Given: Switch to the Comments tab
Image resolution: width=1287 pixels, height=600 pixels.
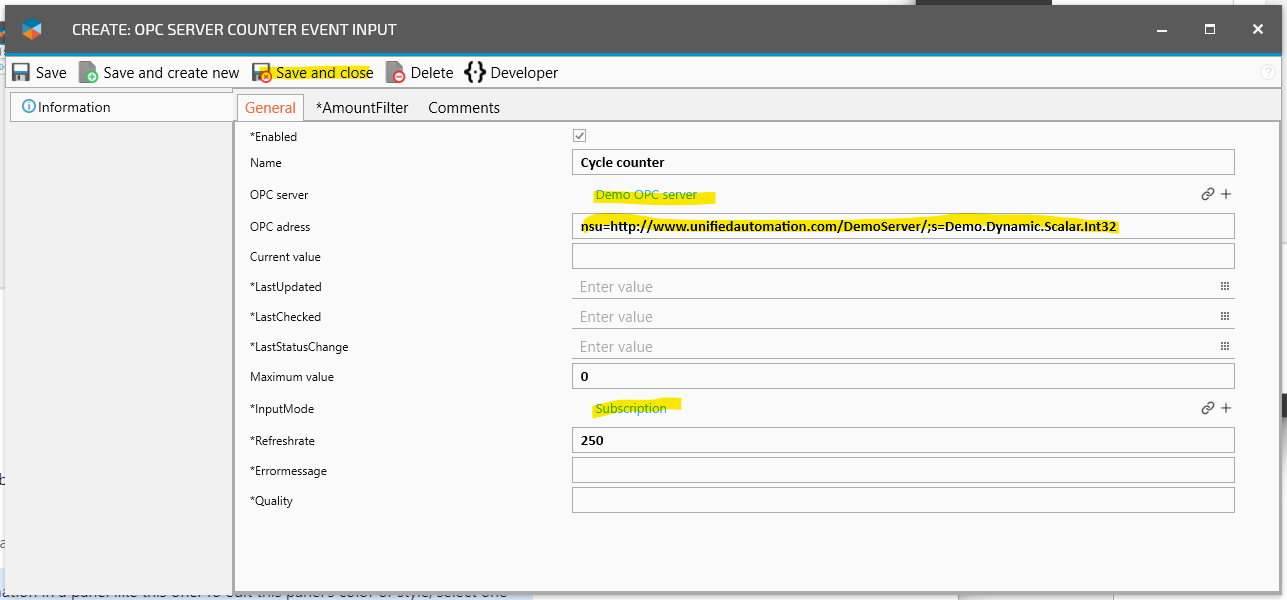Looking at the screenshot, I should point(464,108).
